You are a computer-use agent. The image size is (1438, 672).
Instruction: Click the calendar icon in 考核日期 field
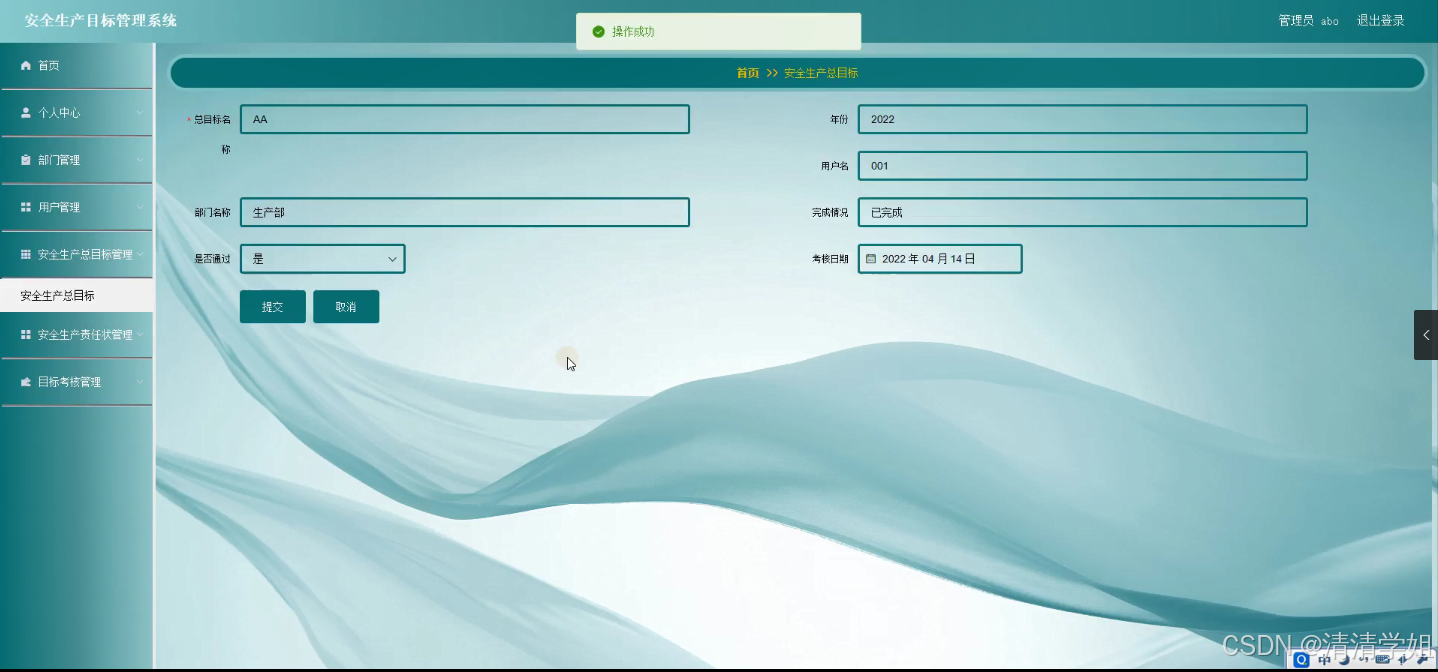click(871, 258)
